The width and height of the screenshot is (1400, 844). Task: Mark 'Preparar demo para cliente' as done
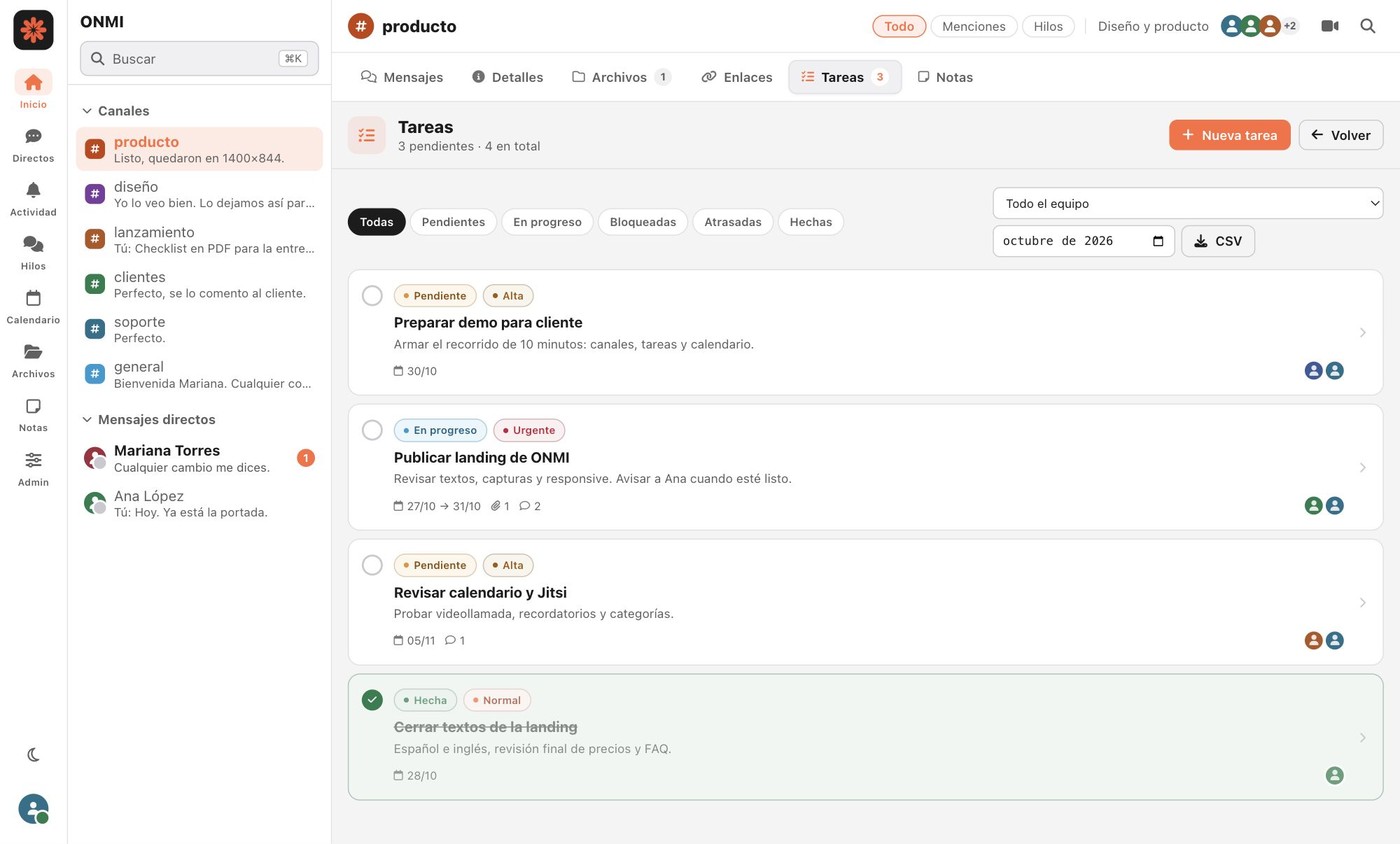pos(372,296)
